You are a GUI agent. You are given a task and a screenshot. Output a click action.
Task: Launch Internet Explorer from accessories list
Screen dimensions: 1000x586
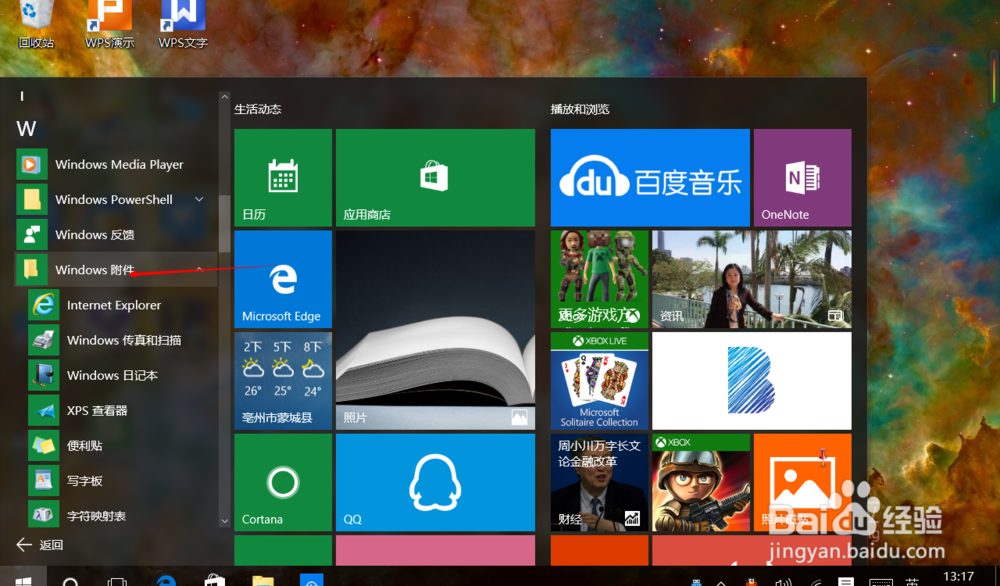(121, 305)
